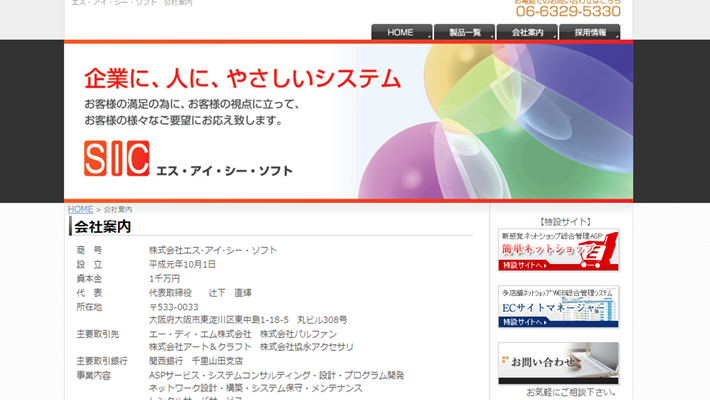Click the 主要取引銀行 row label
Viewport: 710px width, 400px height.
(x=102, y=361)
